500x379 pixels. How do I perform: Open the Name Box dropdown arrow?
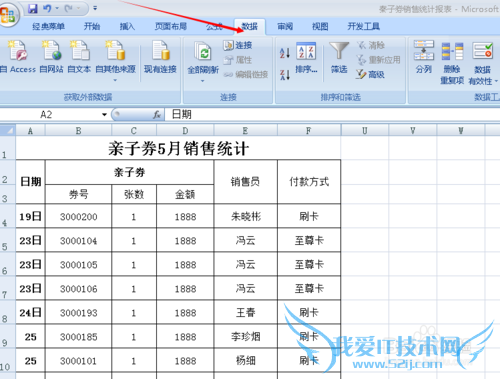pyautogui.click(x=104, y=115)
